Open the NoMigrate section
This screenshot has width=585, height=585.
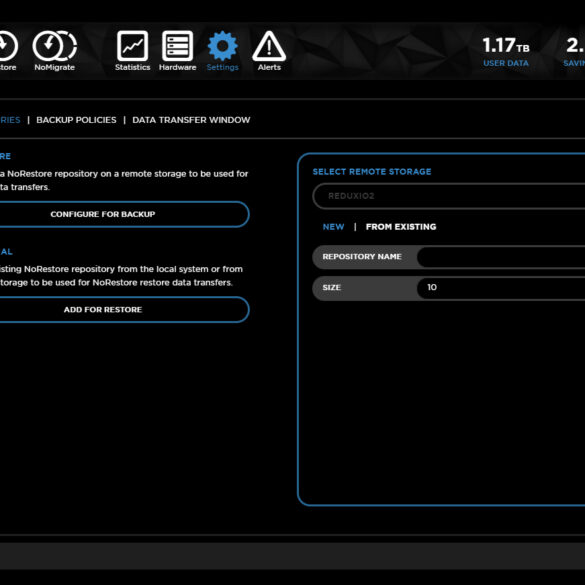pos(54,51)
